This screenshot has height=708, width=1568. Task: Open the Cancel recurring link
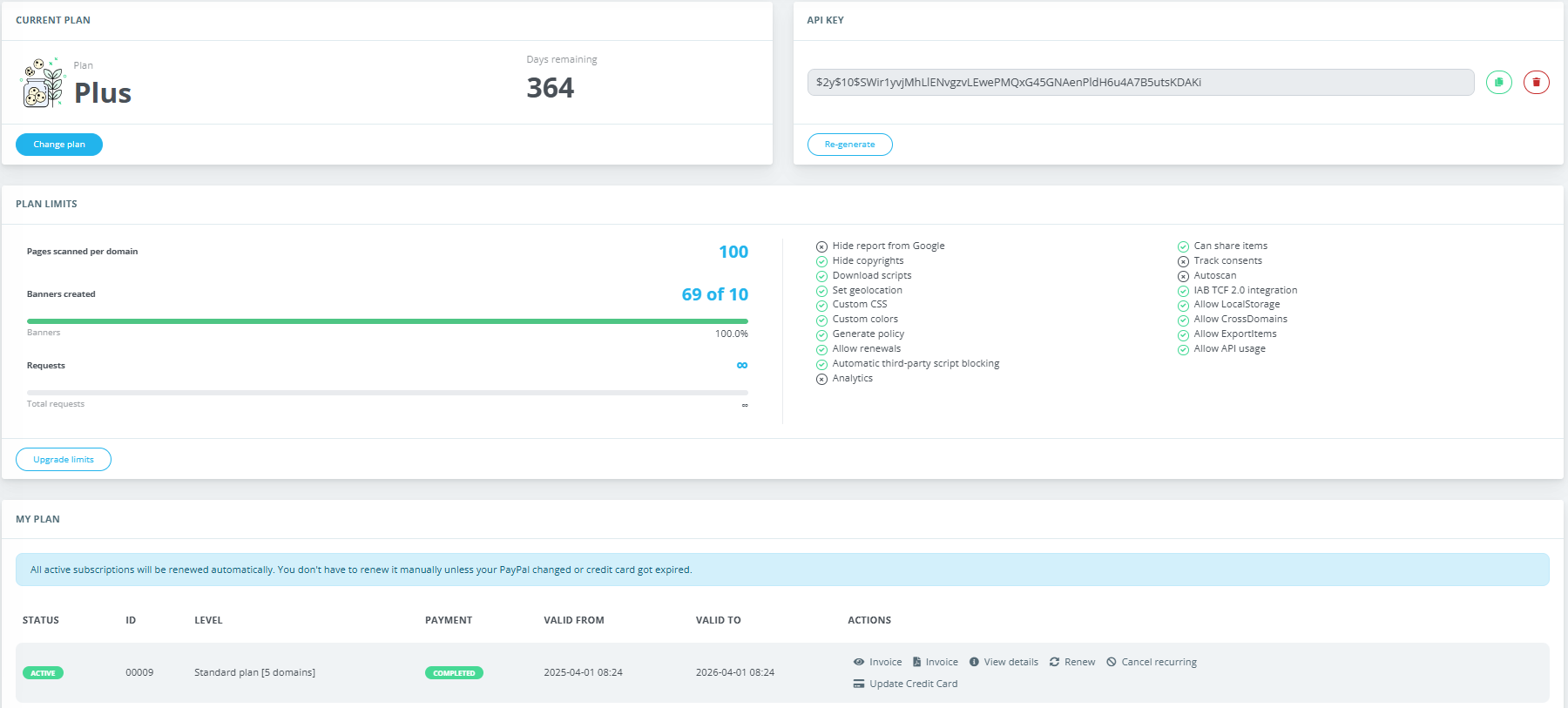point(1159,662)
